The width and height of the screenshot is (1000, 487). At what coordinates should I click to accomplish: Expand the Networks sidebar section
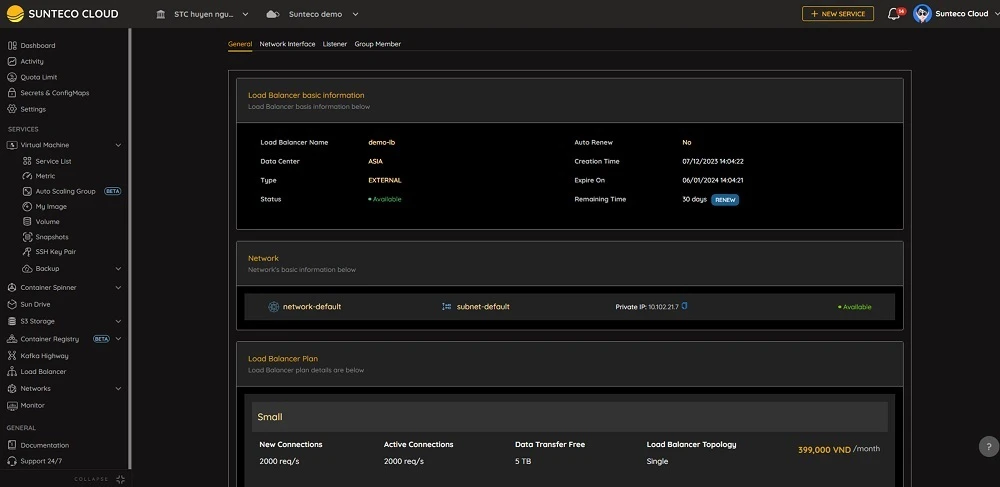tap(118, 389)
